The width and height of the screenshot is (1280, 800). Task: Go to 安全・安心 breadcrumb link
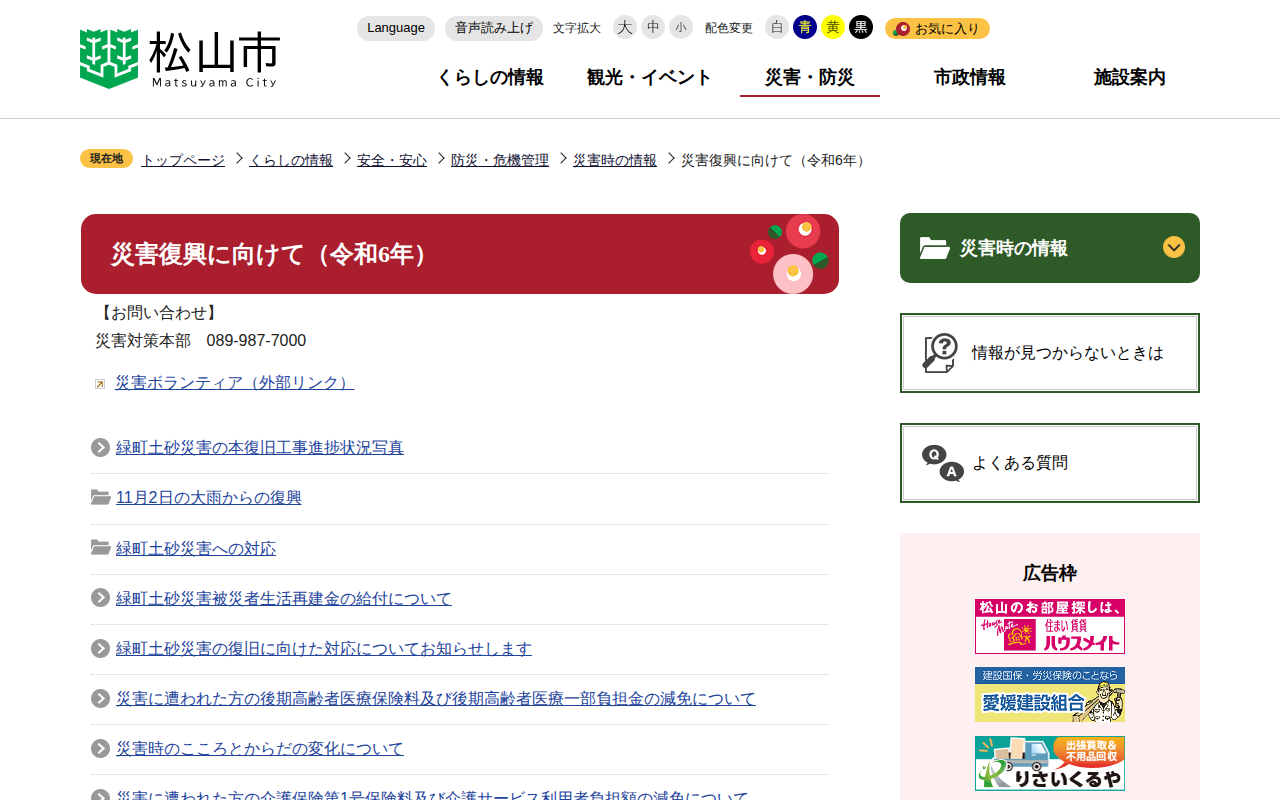[392, 160]
